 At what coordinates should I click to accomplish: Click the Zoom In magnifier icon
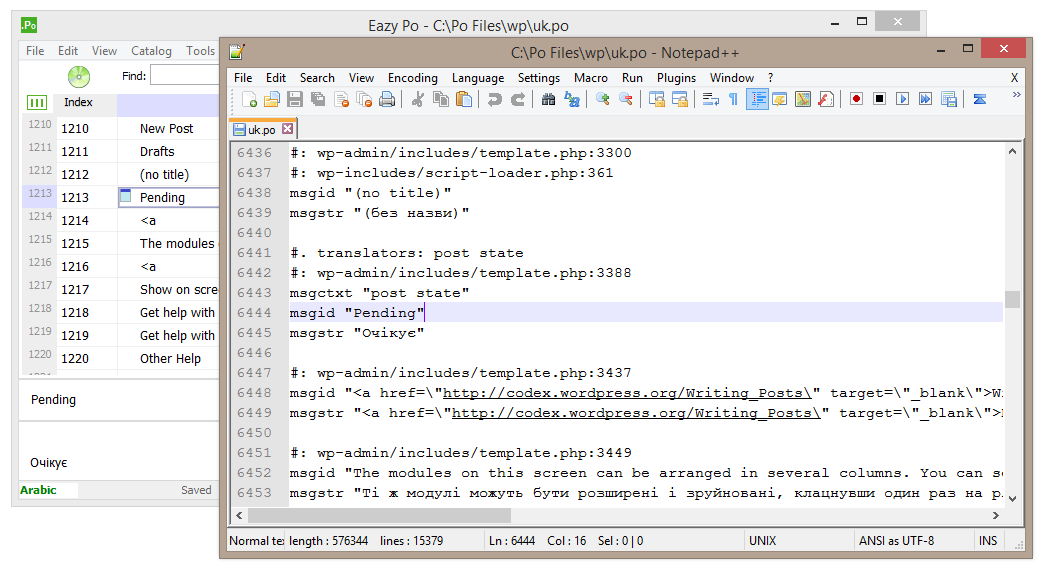point(603,99)
